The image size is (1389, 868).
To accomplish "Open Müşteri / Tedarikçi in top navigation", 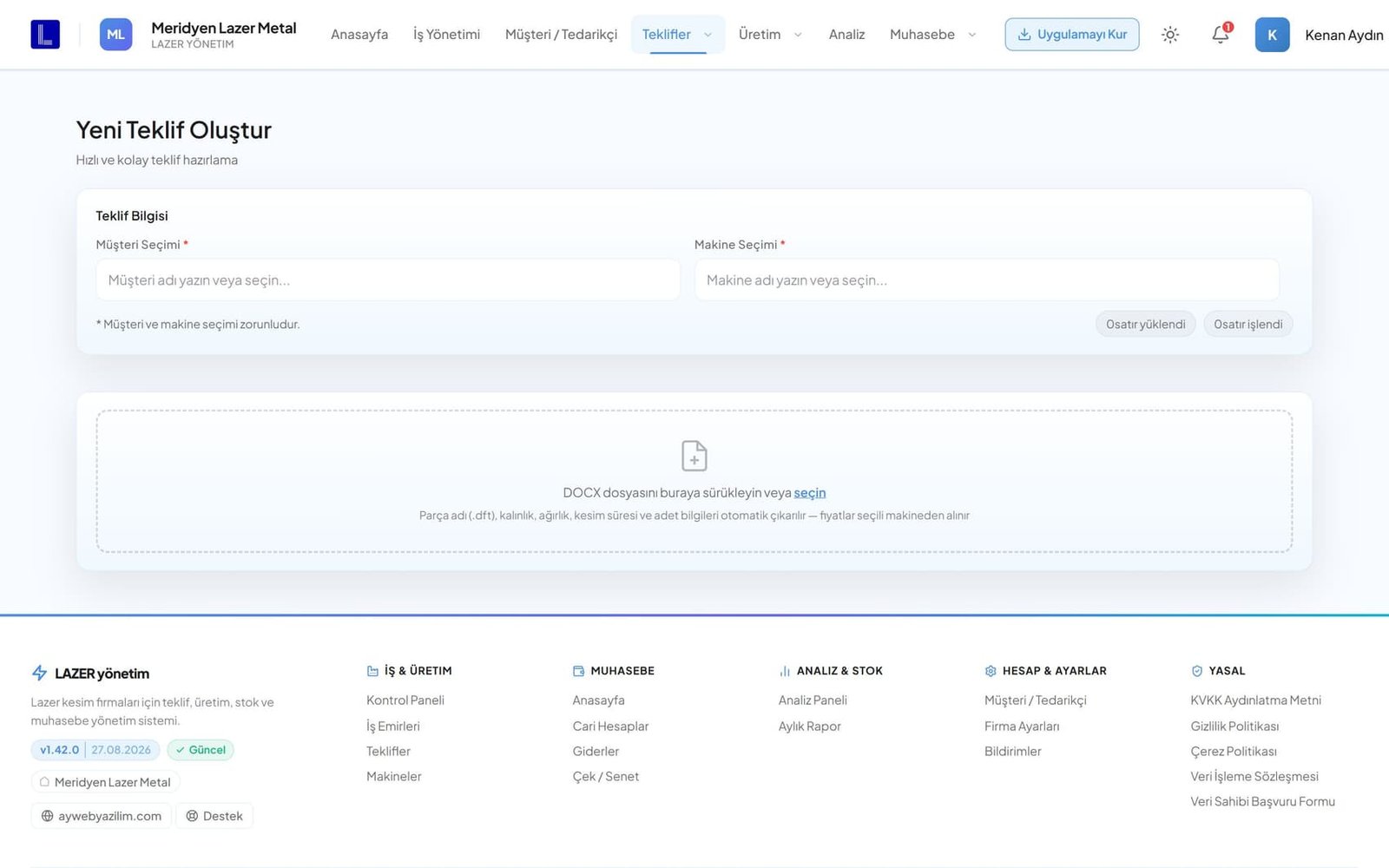I will tap(561, 35).
